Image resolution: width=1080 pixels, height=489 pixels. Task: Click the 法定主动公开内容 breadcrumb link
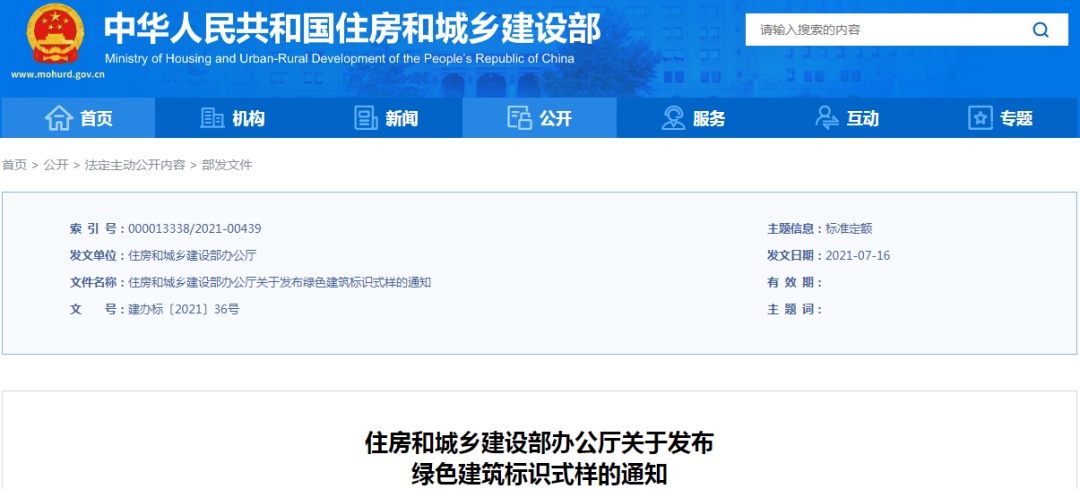pyautogui.click(x=135, y=165)
